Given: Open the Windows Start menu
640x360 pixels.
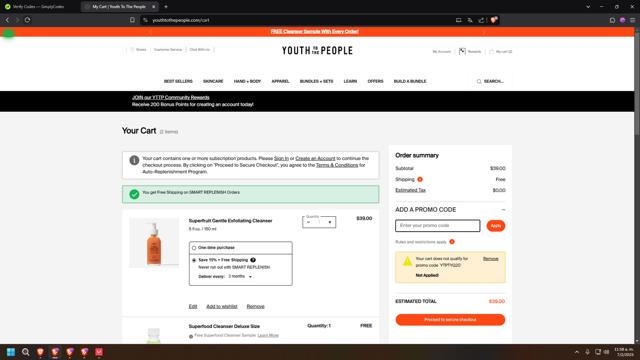Looking at the screenshot, I should click(11, 352).
